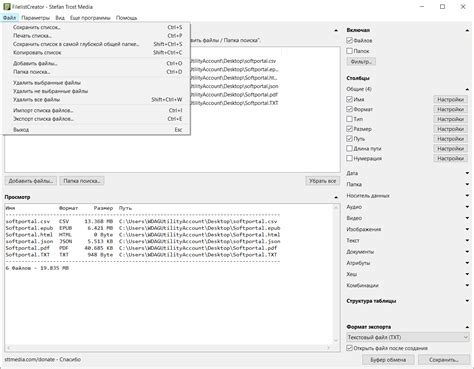Expand the Изображения columns group
The width and height of the screenshot is (474, 369).
pyautogui.click(x=467, y=229)
